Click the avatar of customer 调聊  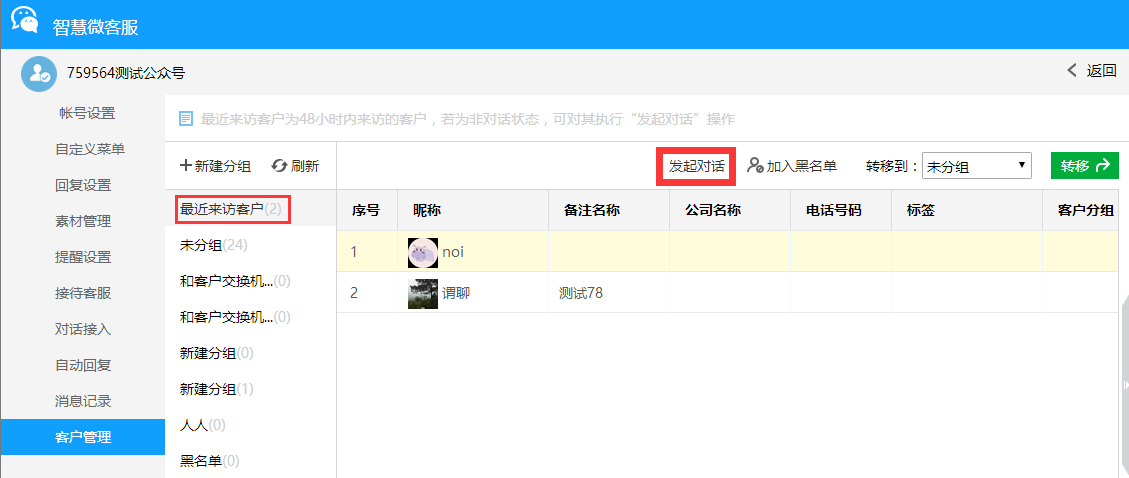[423, 294]
